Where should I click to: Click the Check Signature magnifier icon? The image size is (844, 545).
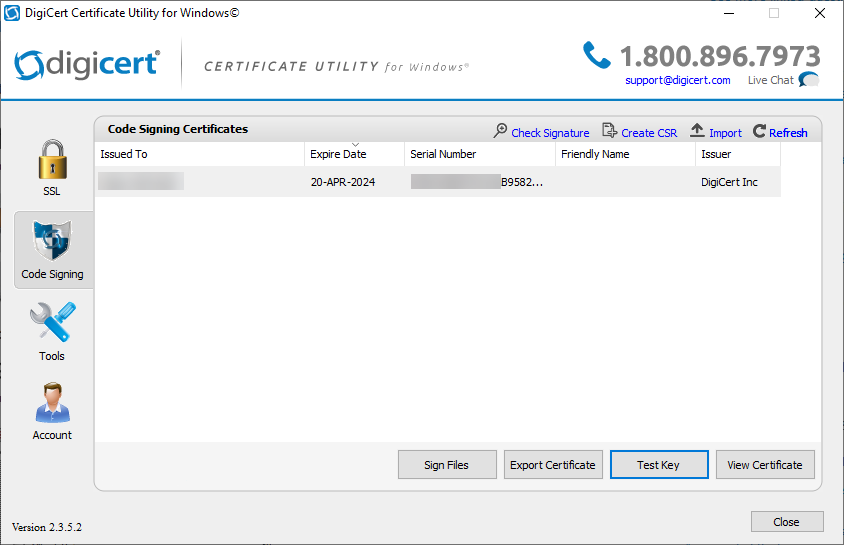pyautogui.click(x=500, y=131)
